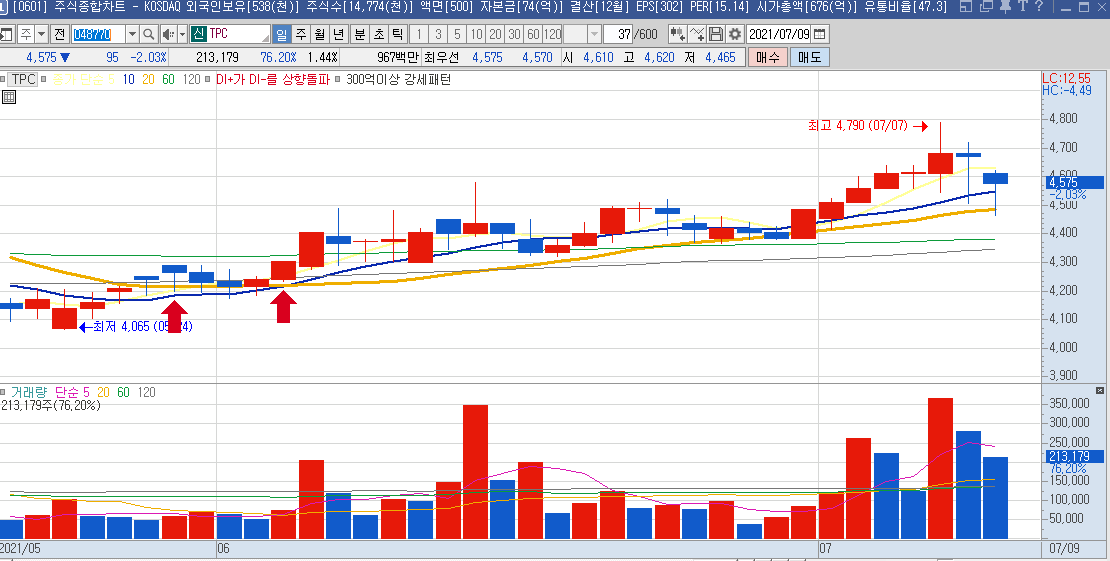The width and height of the screenshot is (1110, 561).
Task: Toggle the 300억이상 강세패턴 marker
Action: tap(338, 79)
